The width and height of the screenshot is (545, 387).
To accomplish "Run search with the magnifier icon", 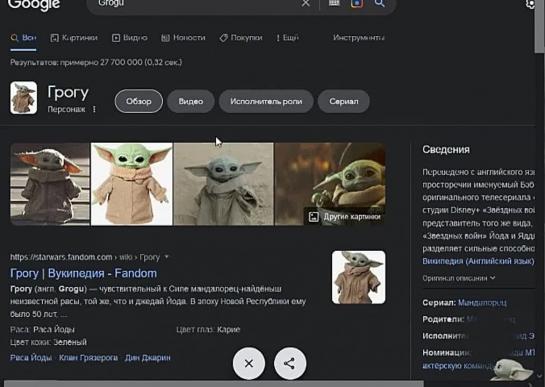I will 380,3.
